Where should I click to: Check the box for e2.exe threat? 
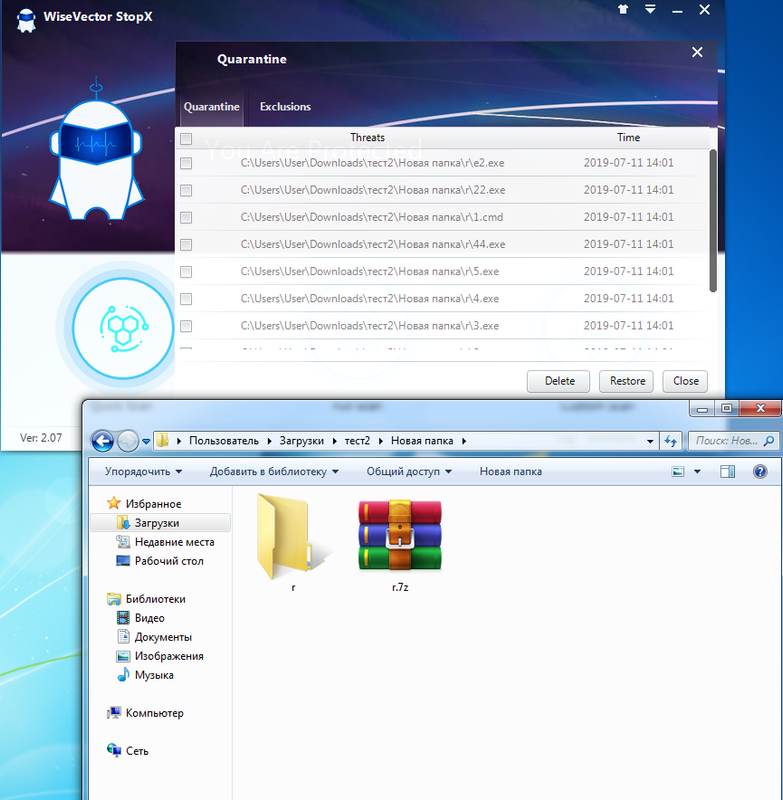click(x=186, y=163)
